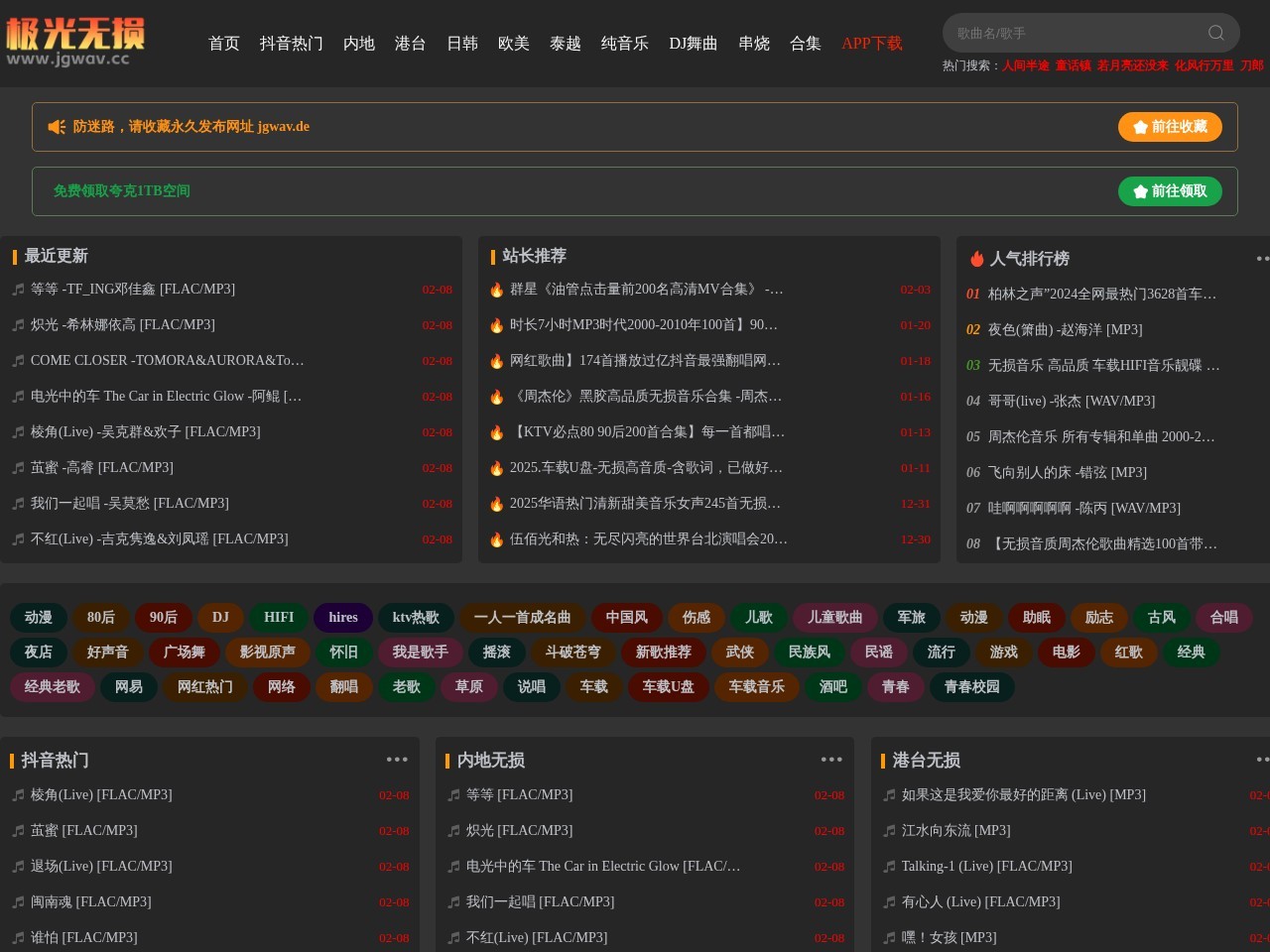Select the 欧美 navigation tab
The height and width of the screenshot is (952, 1270).
click(514, 44)
